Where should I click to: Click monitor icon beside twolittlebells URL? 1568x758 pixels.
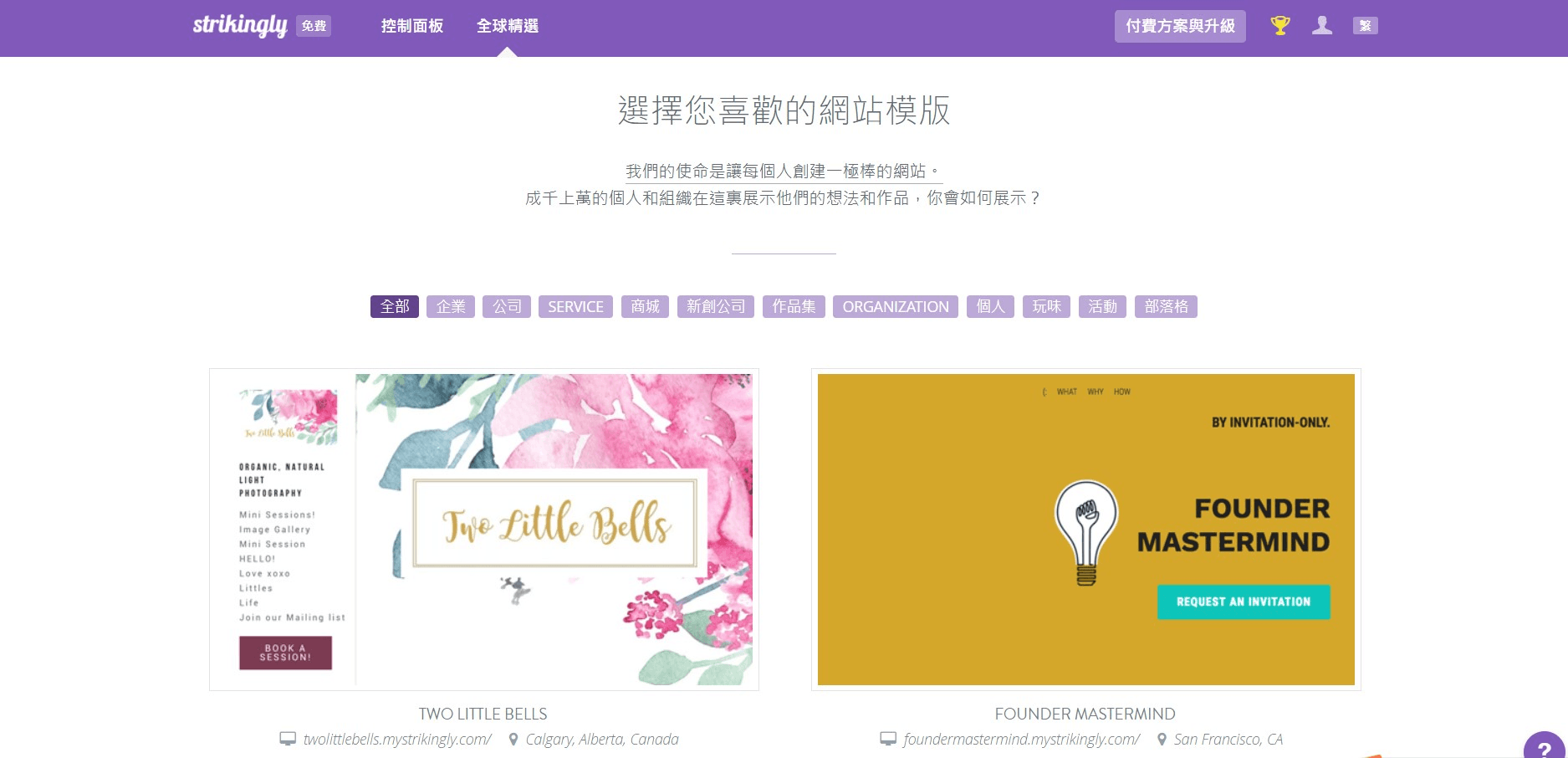tap(288, 739)
